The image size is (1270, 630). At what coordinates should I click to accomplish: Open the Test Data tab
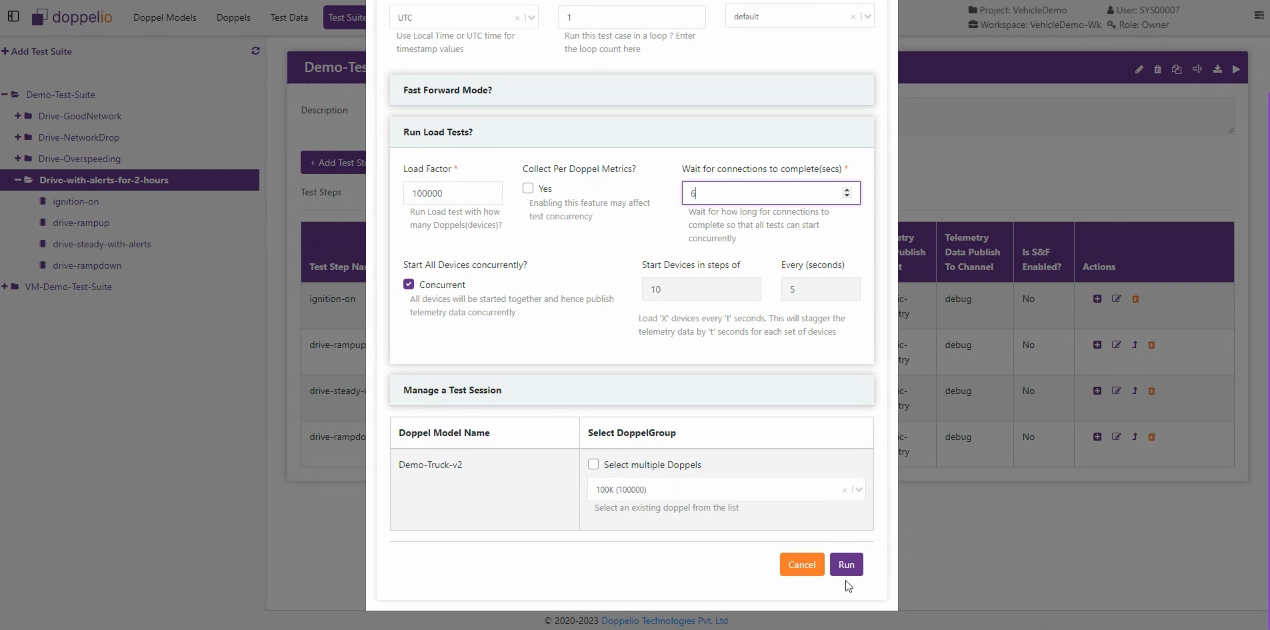[289, 18]
